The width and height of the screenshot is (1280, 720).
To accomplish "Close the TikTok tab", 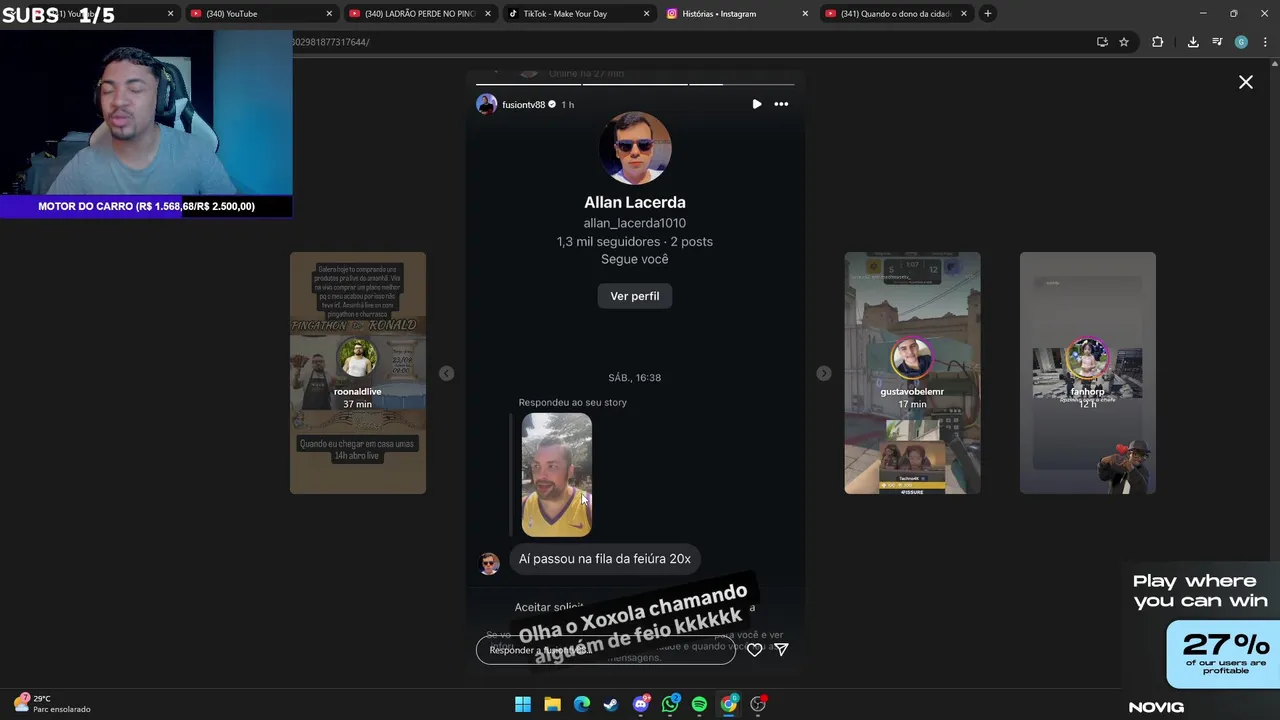I will 646,14.
